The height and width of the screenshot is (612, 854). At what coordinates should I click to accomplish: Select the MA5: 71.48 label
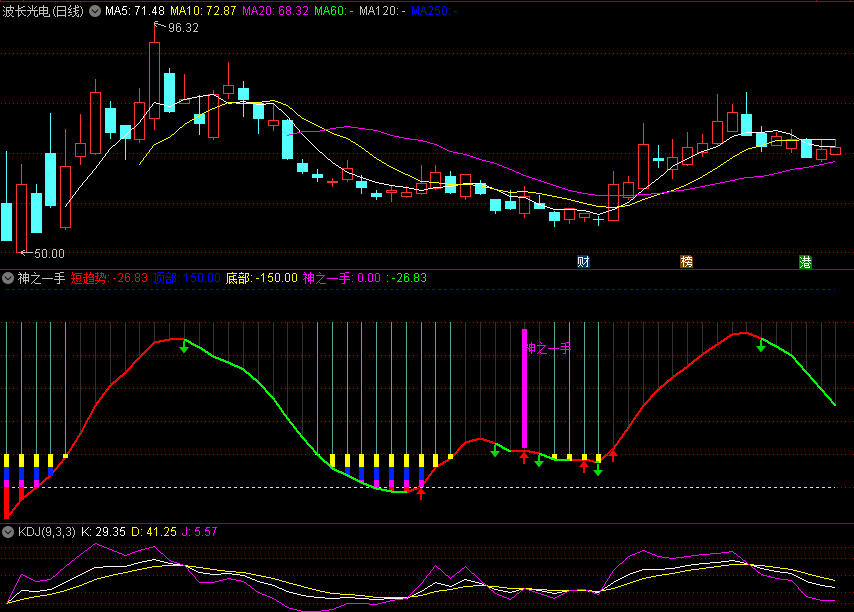(x=135, y=11)
